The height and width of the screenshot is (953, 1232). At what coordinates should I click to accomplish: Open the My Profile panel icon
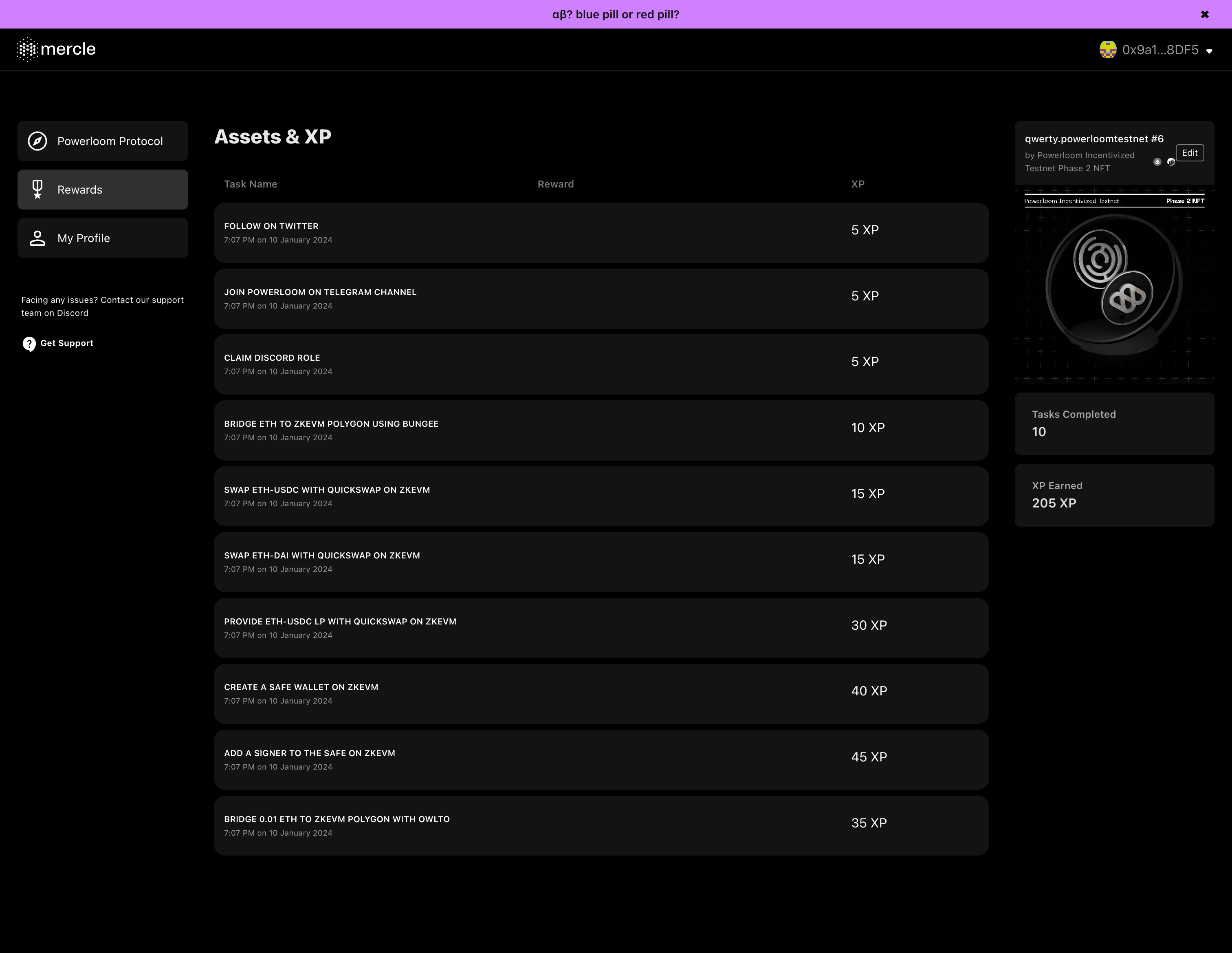(37, 238)
